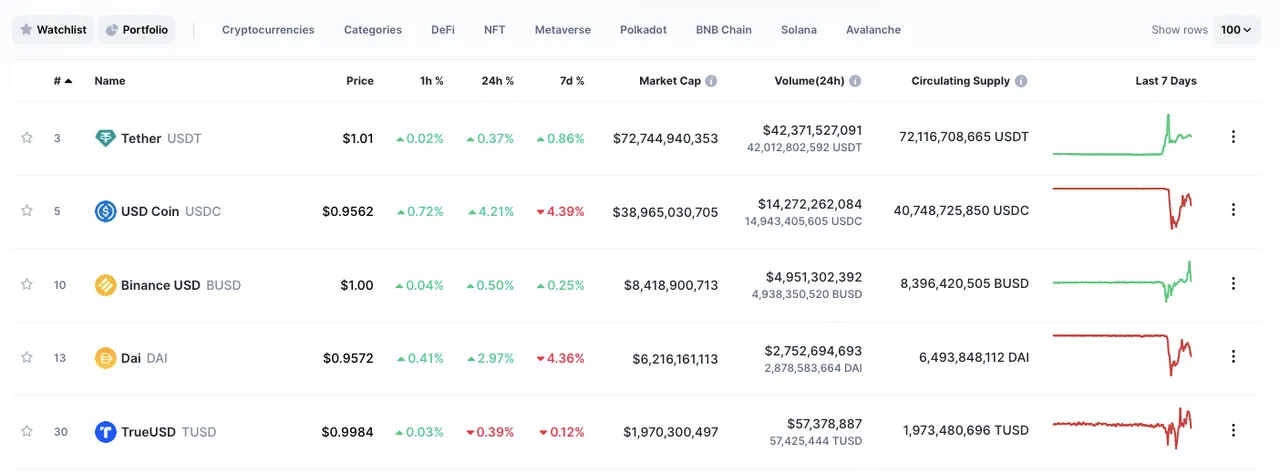The height and width of the screenshot is (472, 1280).
Task: Open more options menu for Tether row
Action: (x=1233, y=137)
